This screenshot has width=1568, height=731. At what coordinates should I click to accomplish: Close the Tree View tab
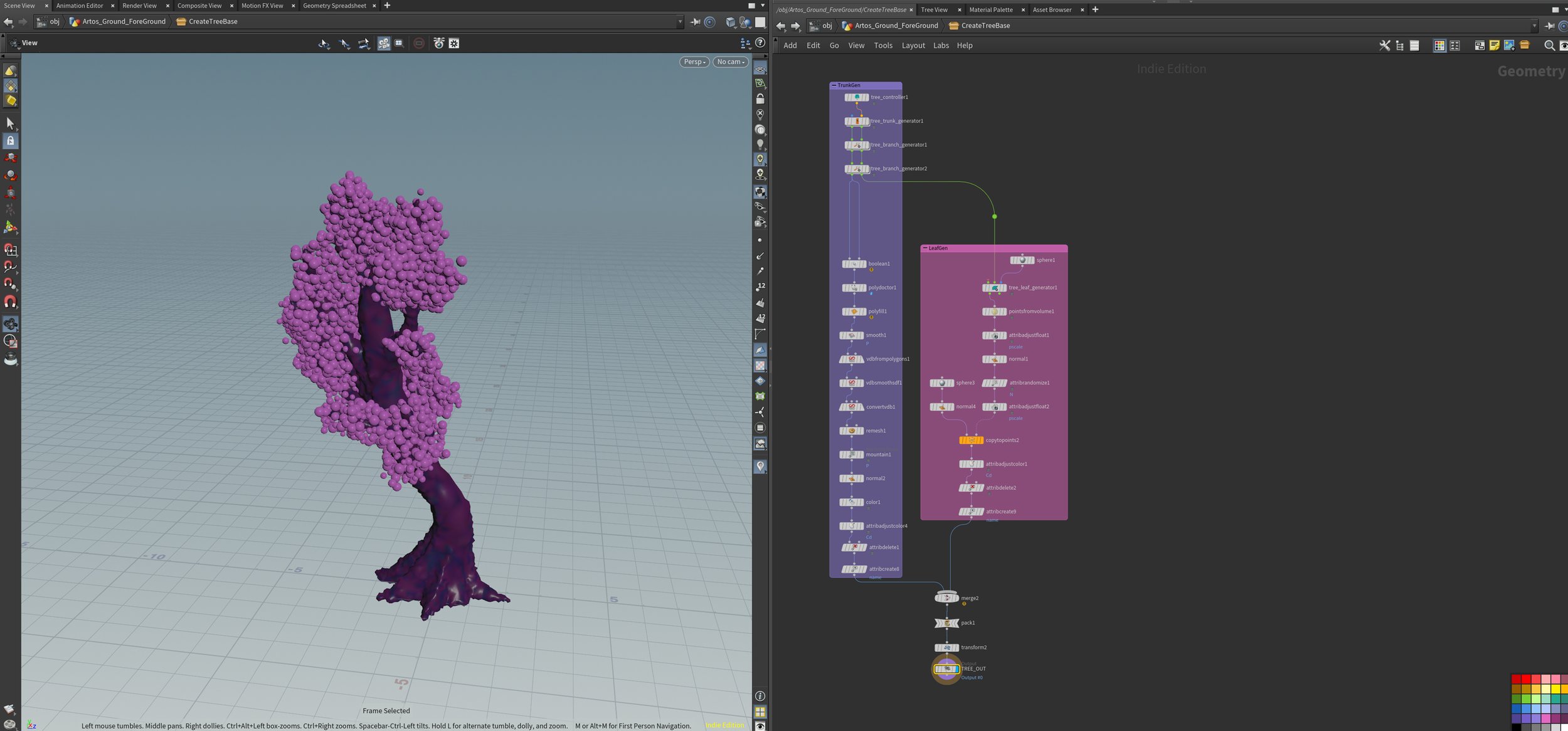960,9
